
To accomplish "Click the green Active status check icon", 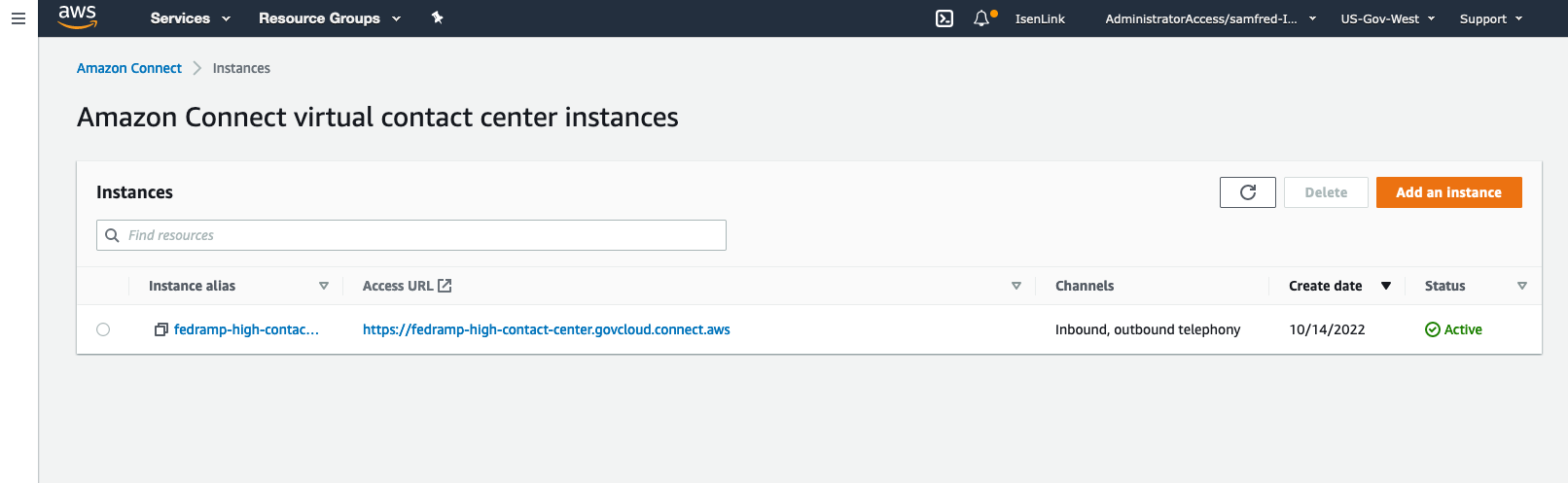I will pyautogui.click(x=1433, y=329).
